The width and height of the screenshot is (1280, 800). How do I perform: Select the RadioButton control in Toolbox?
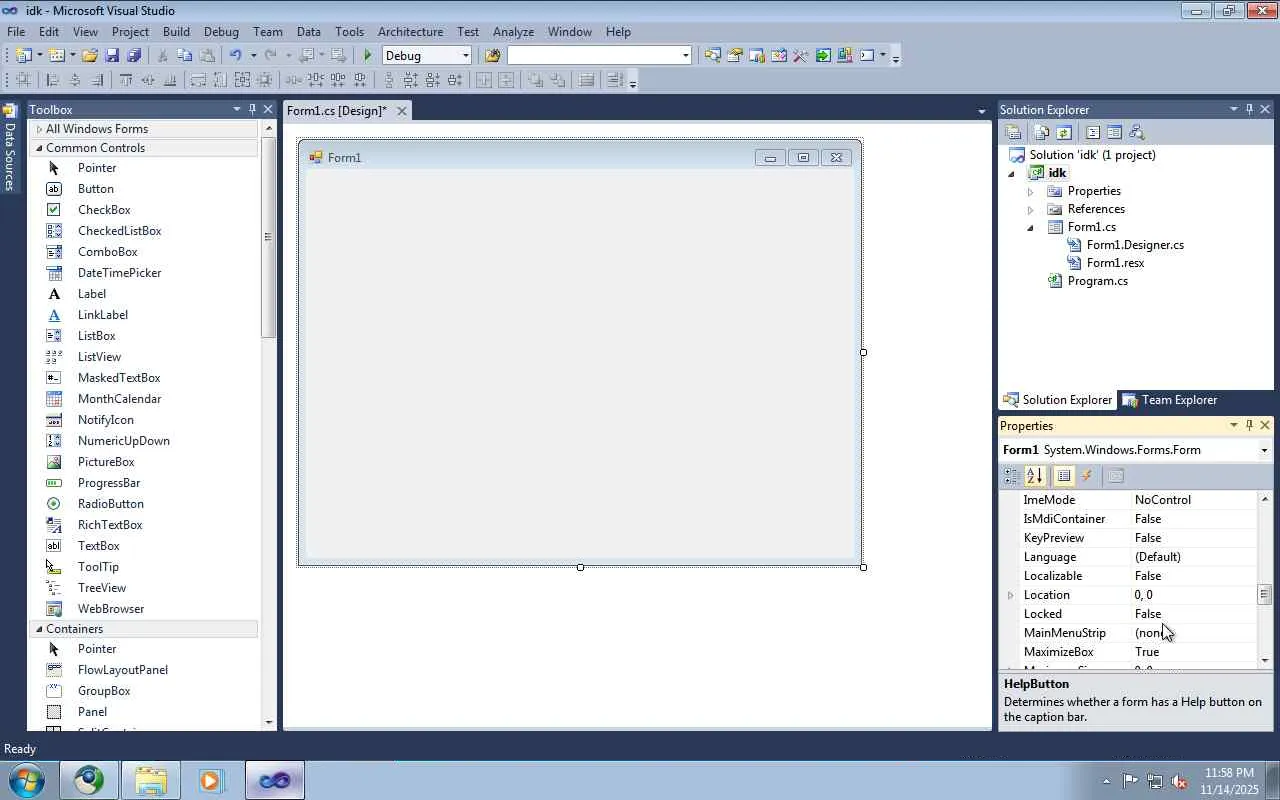[x=111, y=504]
